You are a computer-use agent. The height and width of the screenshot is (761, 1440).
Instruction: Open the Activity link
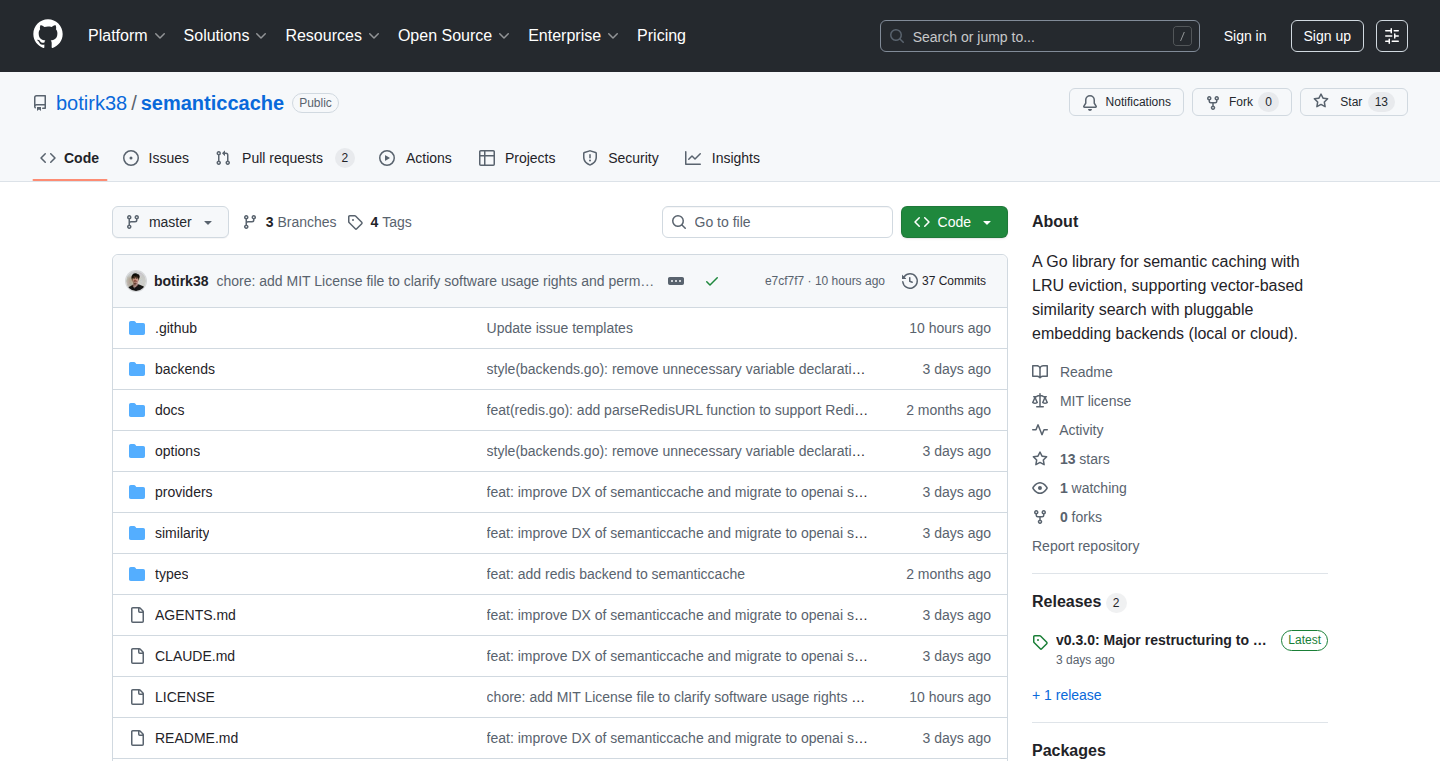(1081, 430)
